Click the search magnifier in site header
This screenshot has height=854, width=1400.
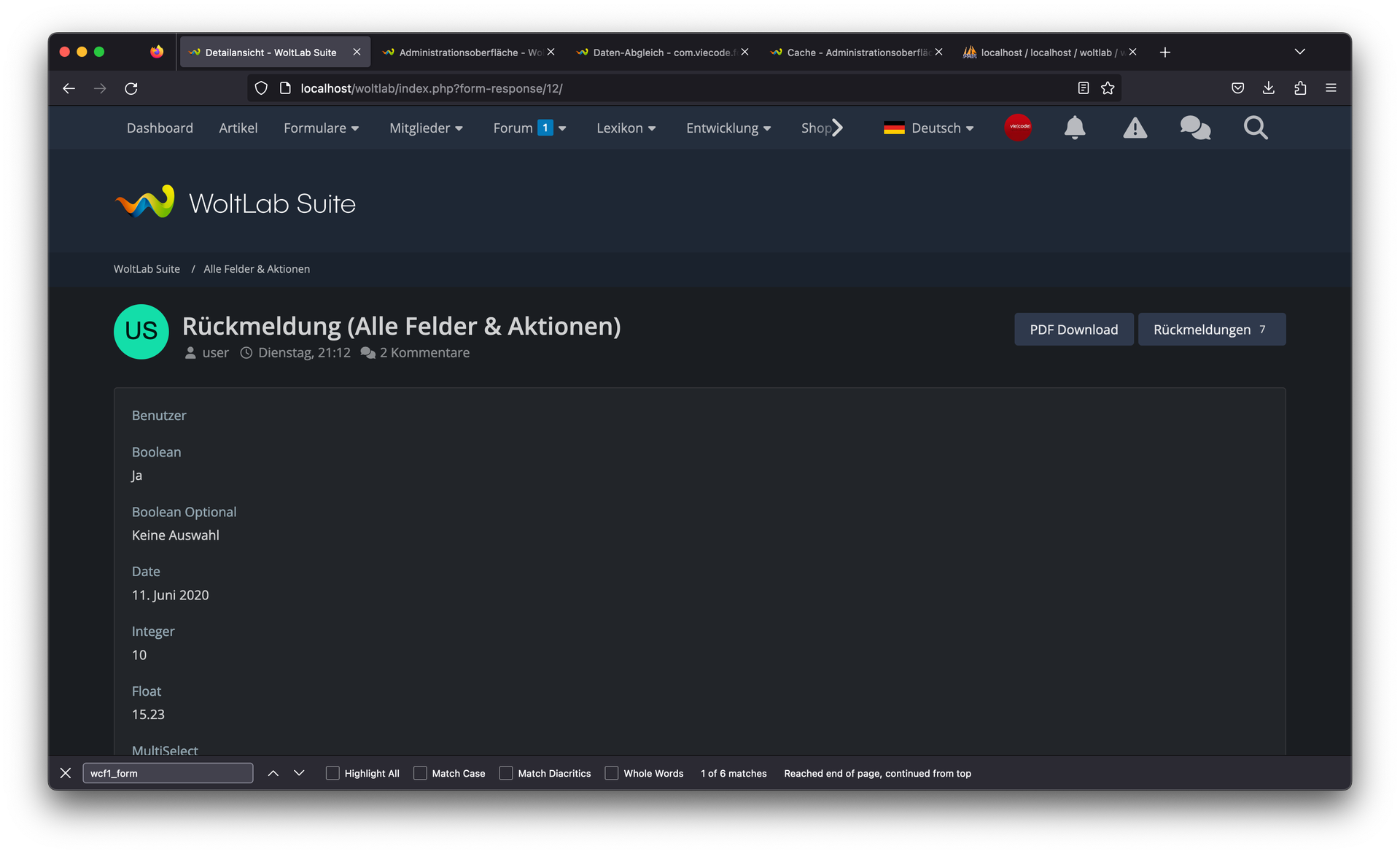click(x=1255, y=128)
